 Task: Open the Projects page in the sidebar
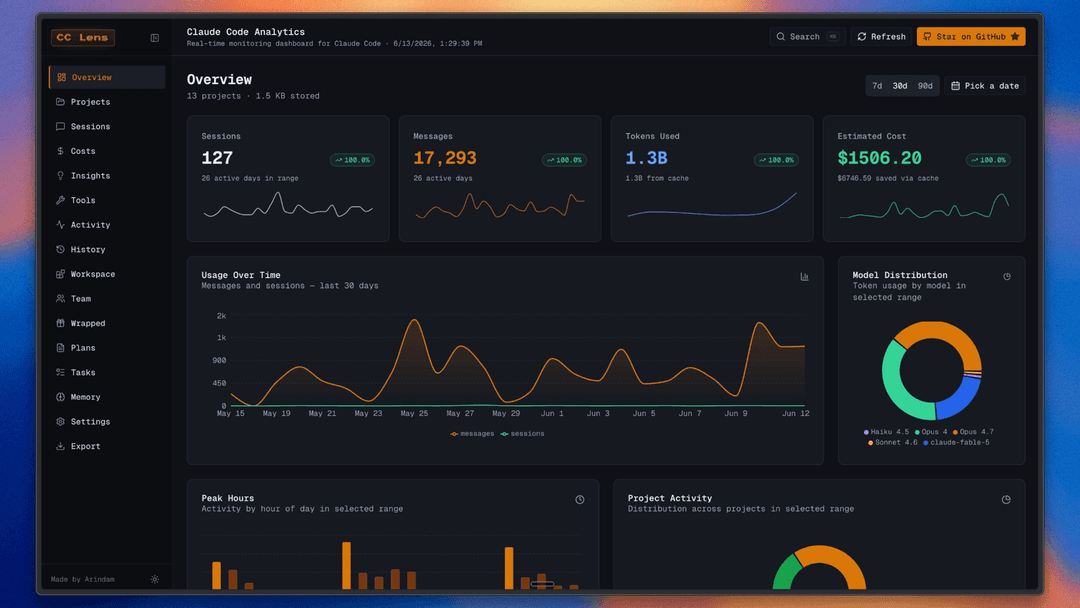(x=107, y=102)
